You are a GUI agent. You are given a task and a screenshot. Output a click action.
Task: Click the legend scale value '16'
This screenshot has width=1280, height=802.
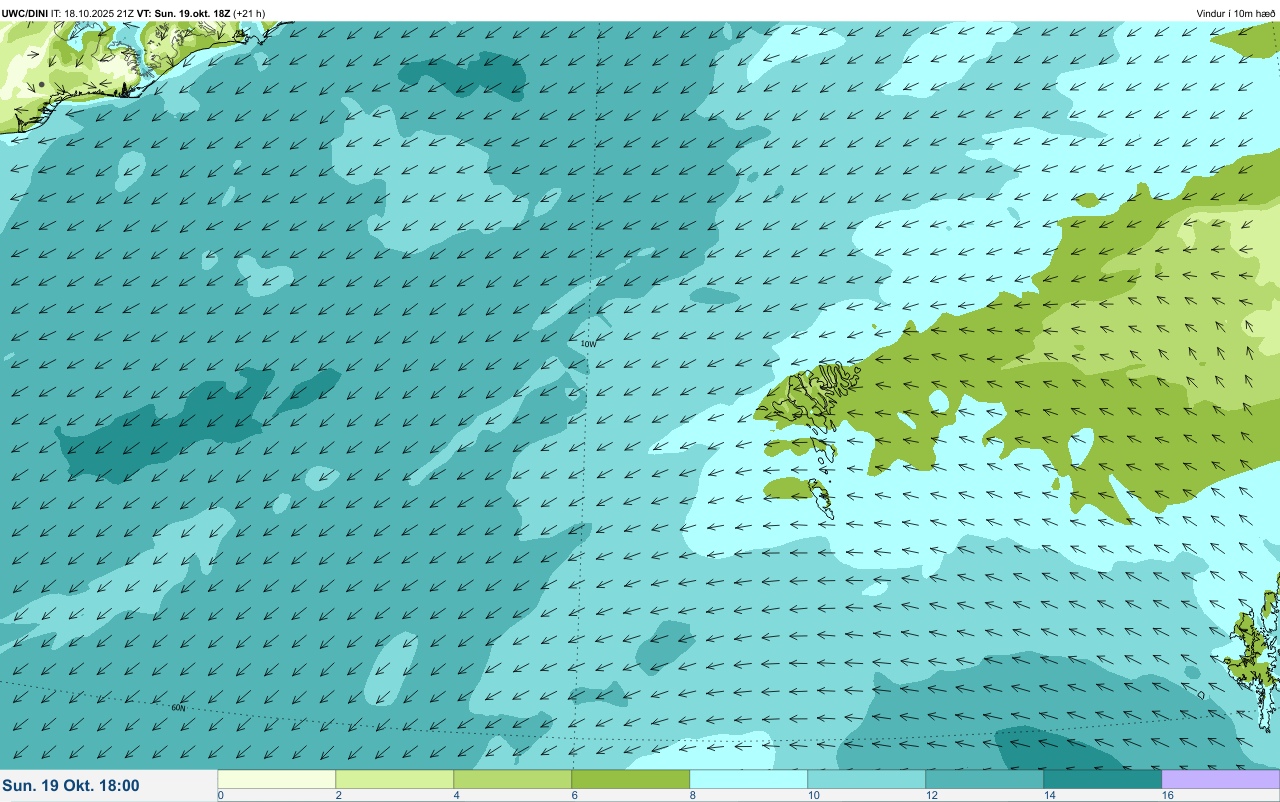[1166, 795]
